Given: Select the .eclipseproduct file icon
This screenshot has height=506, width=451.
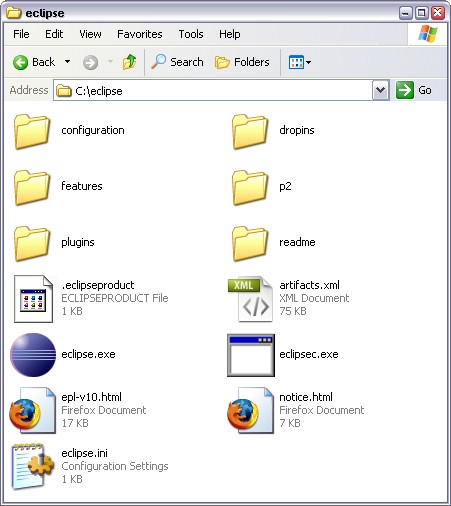Looking at the screenshot, I should tap(33, 299).
